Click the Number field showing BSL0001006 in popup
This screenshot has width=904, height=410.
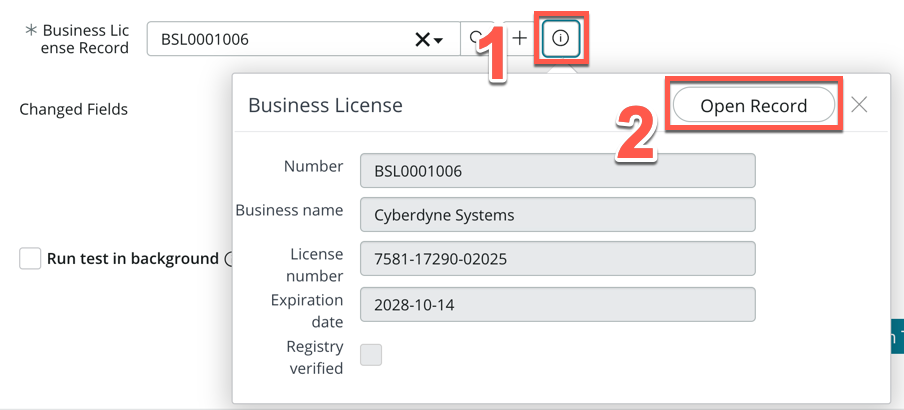pyautogui.click(x=557, y=171)
